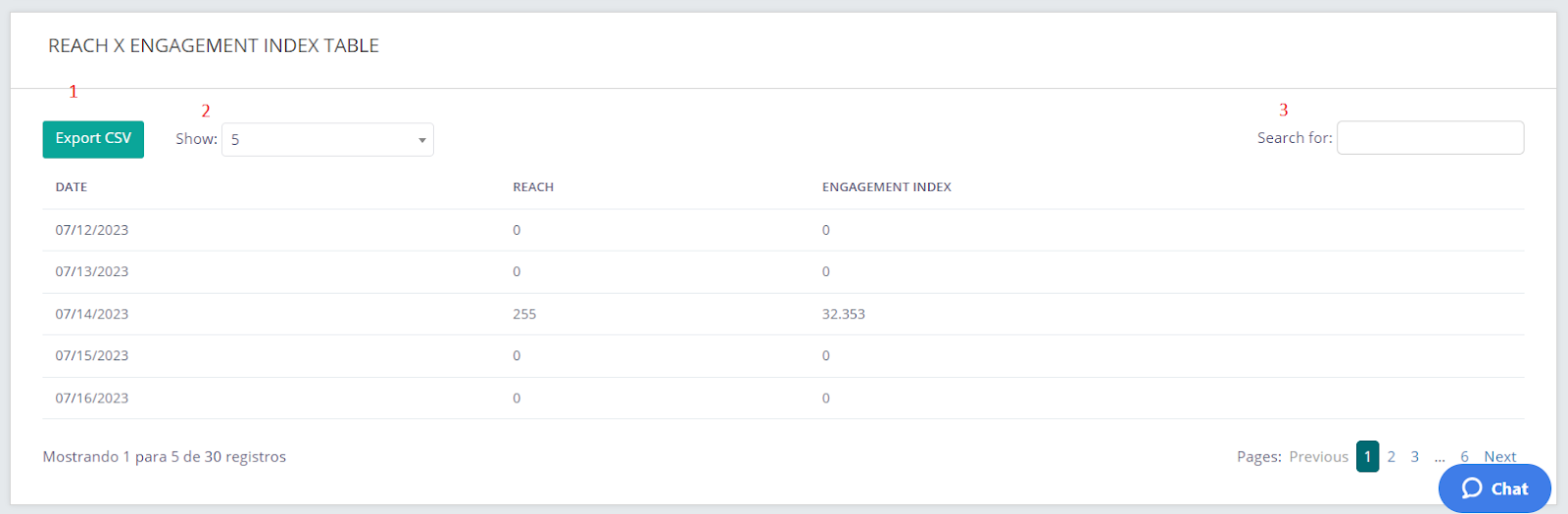Sort by ENGAGEMENT INDEX column header
The width and height of the screenshot is (1568, 514).
(x=887, y=187)
